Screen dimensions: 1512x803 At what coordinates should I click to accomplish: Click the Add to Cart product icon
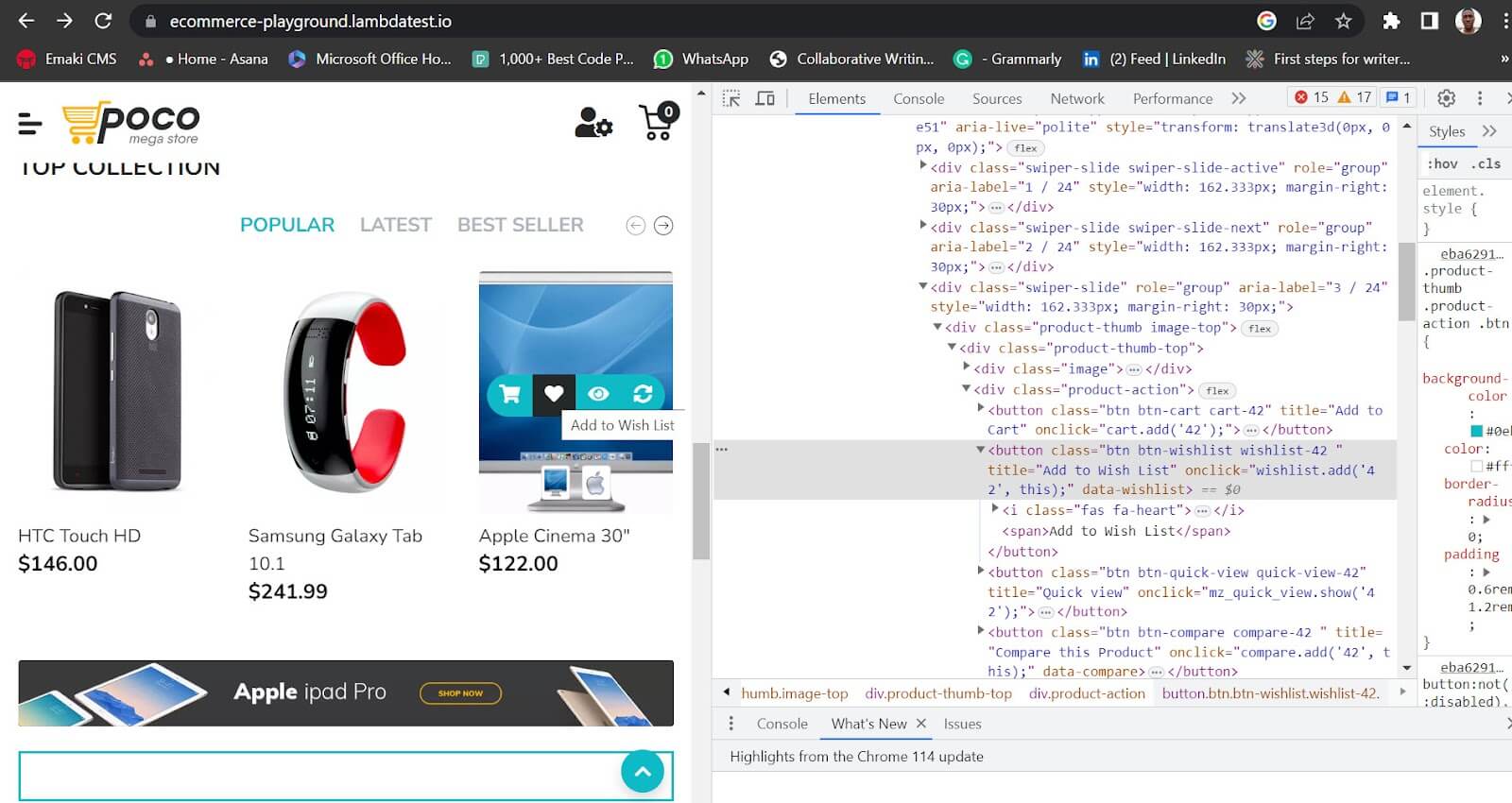click(x=509, y=394)
